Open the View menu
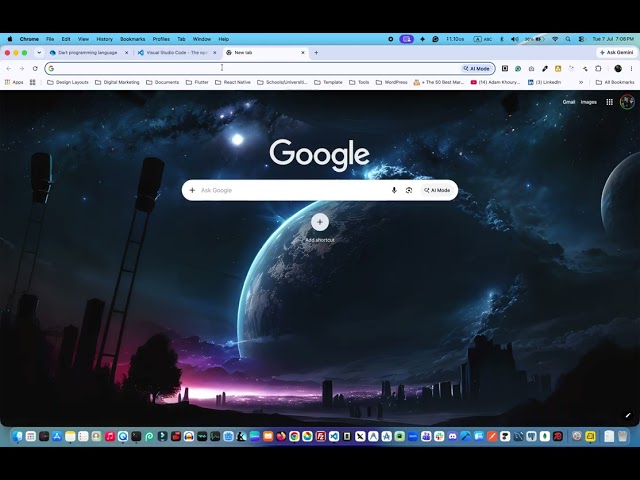The height and width of the screenshot is (480, 640). 83,39
